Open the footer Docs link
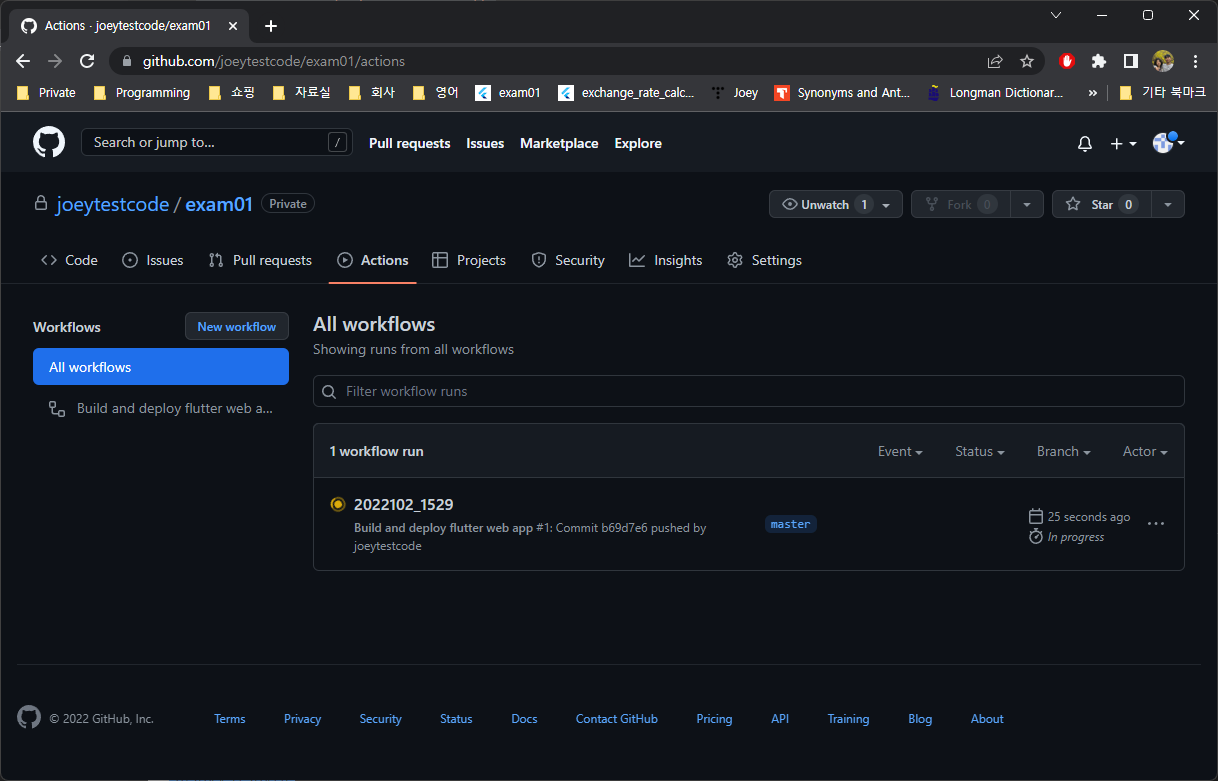Screen dimensions: 1218x781 pyautogui.click(x=524, y=719)
